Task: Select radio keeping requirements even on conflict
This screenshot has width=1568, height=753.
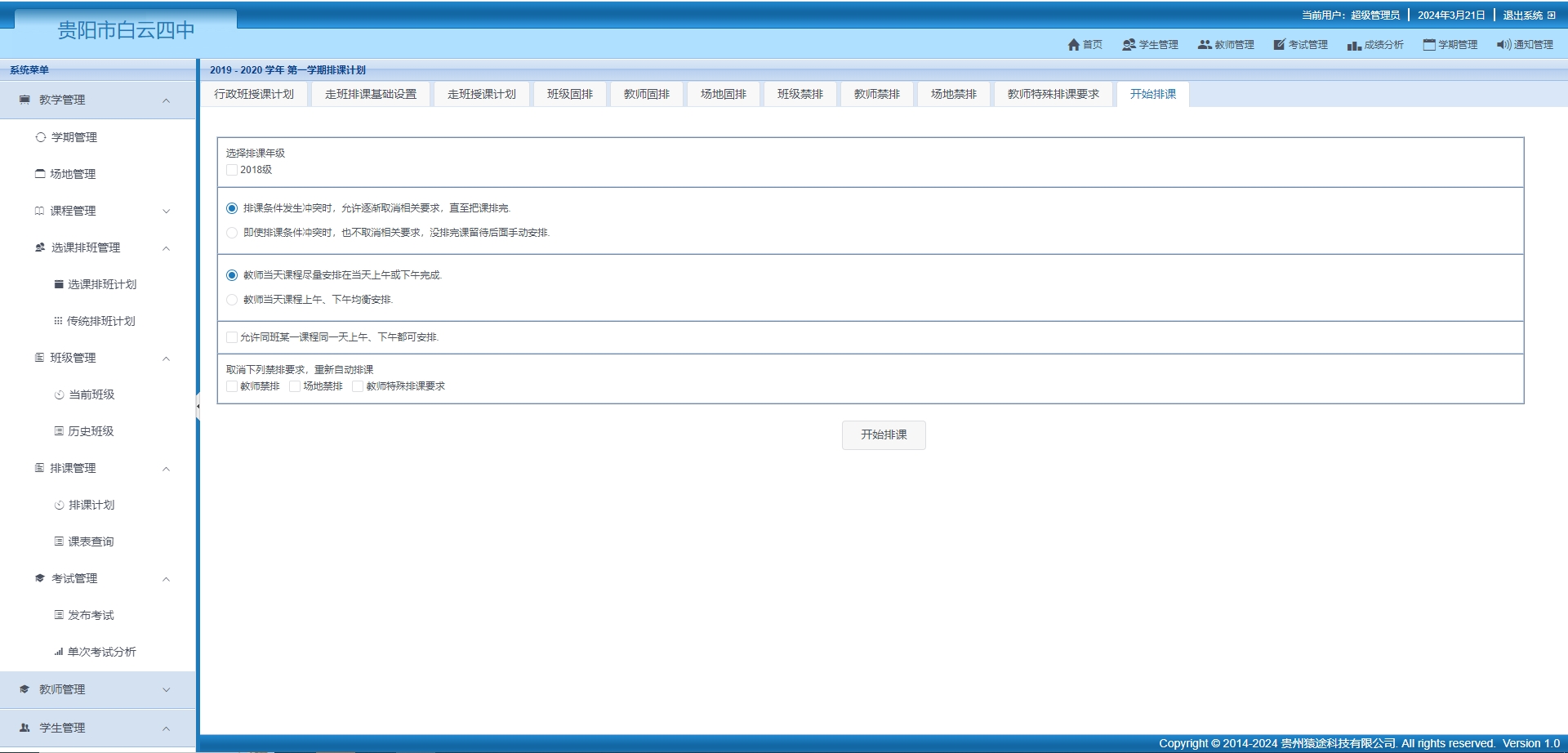Action: (232, 233)
